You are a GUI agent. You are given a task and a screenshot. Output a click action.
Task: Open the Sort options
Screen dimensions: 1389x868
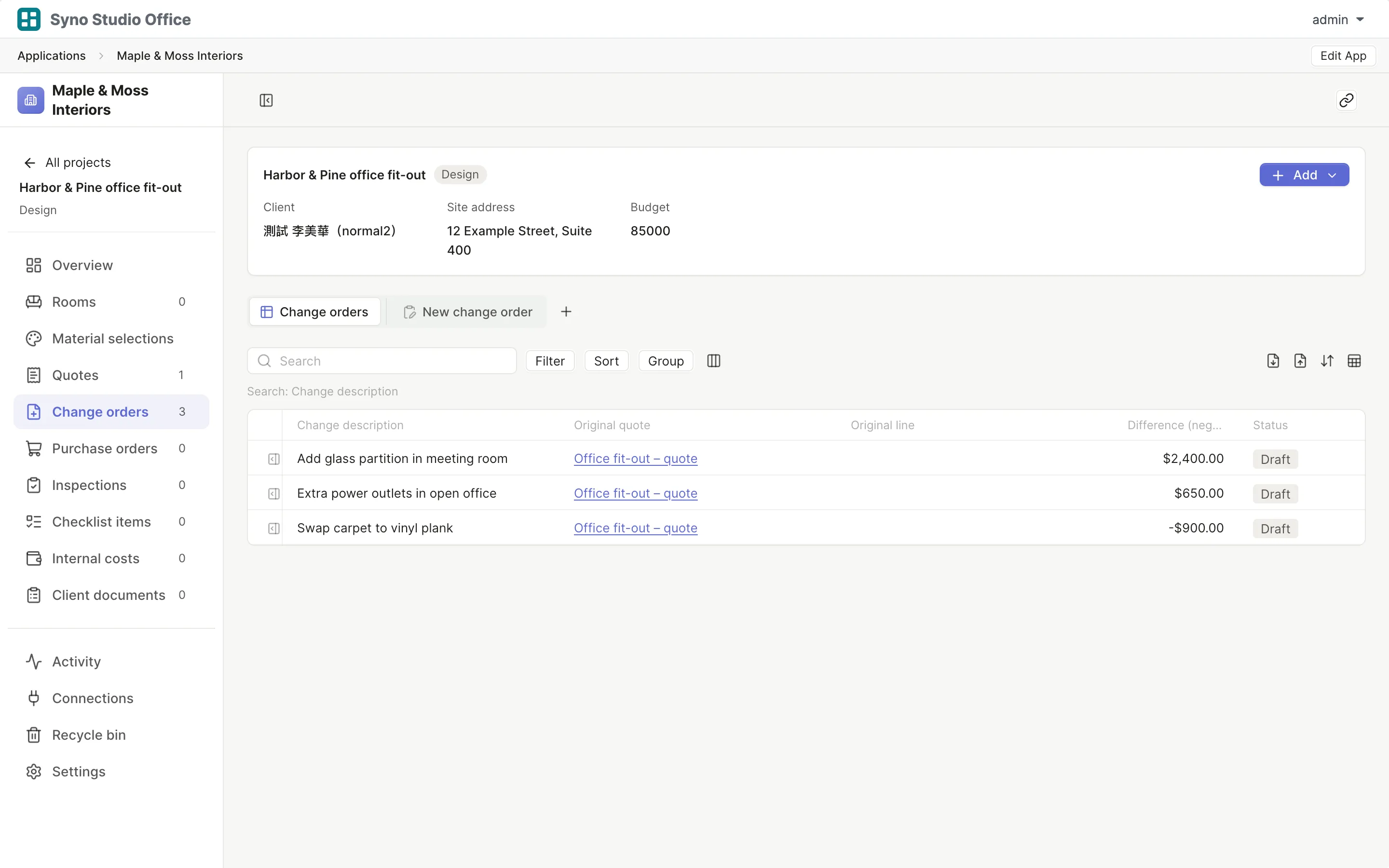click(x=606, y=361)
